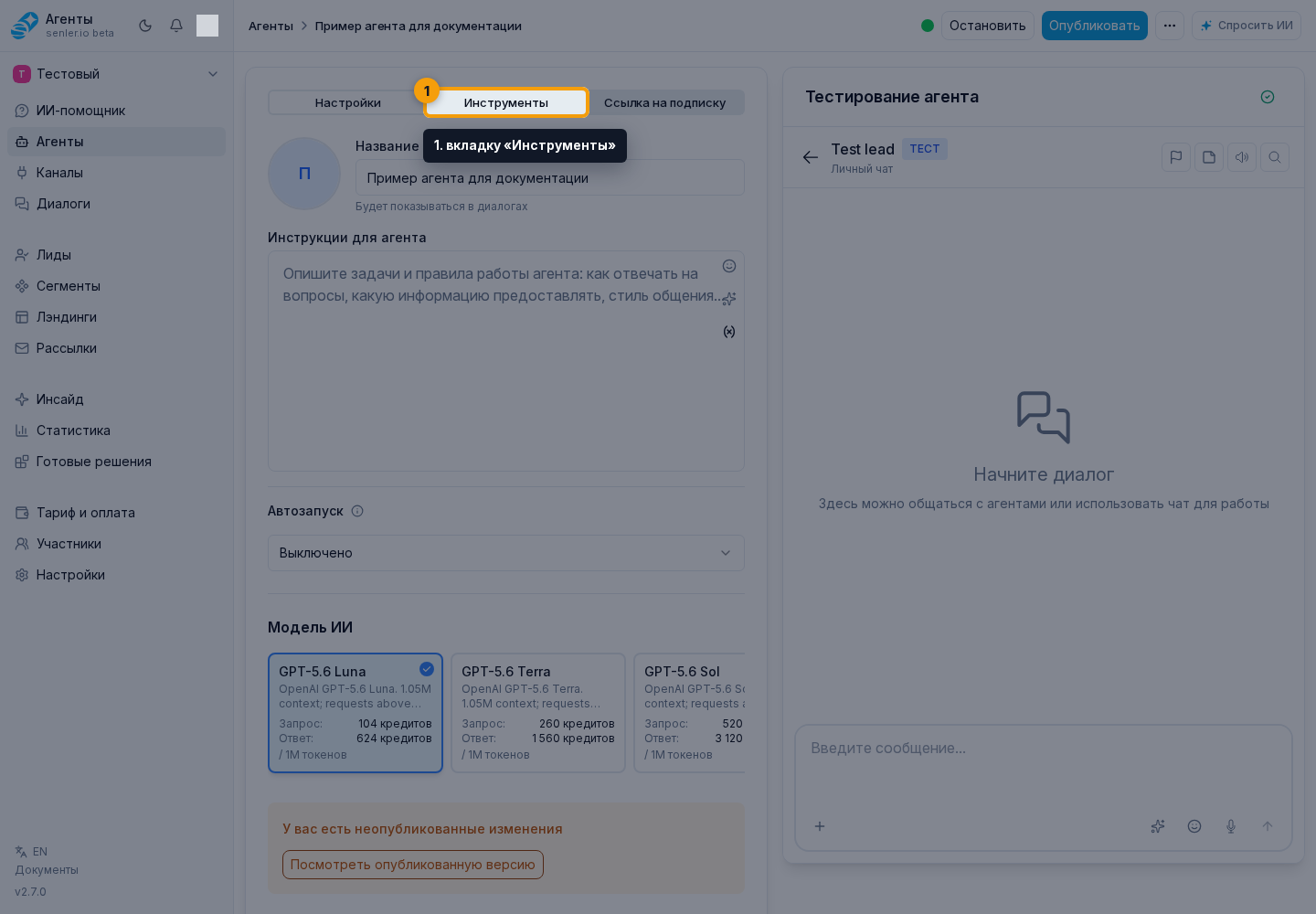
Task: Open the three-dots more options menu
Action: click(x=1170, y=26)
